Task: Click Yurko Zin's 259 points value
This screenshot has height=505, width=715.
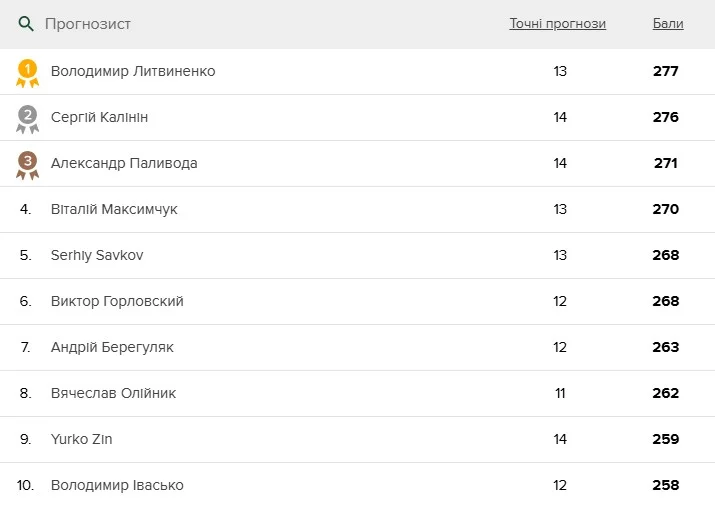Action: [665, 440]
